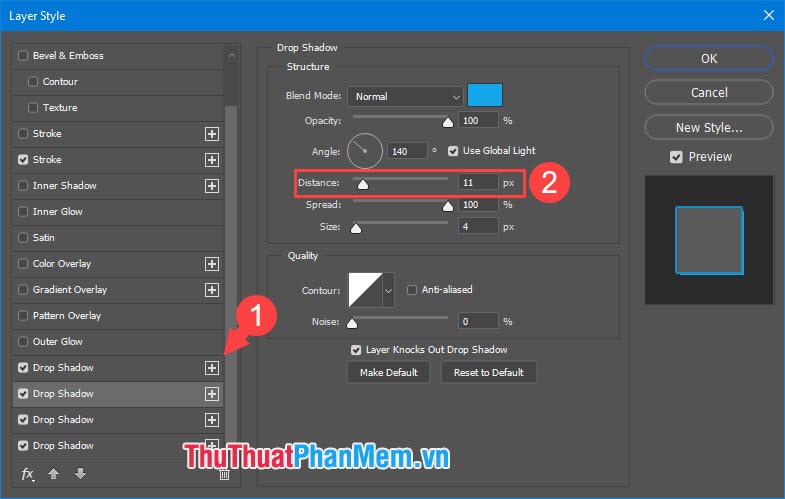Open the blue shadow color swatch
The height and width of the screenshot is (499, 785).
coord(485,95)
